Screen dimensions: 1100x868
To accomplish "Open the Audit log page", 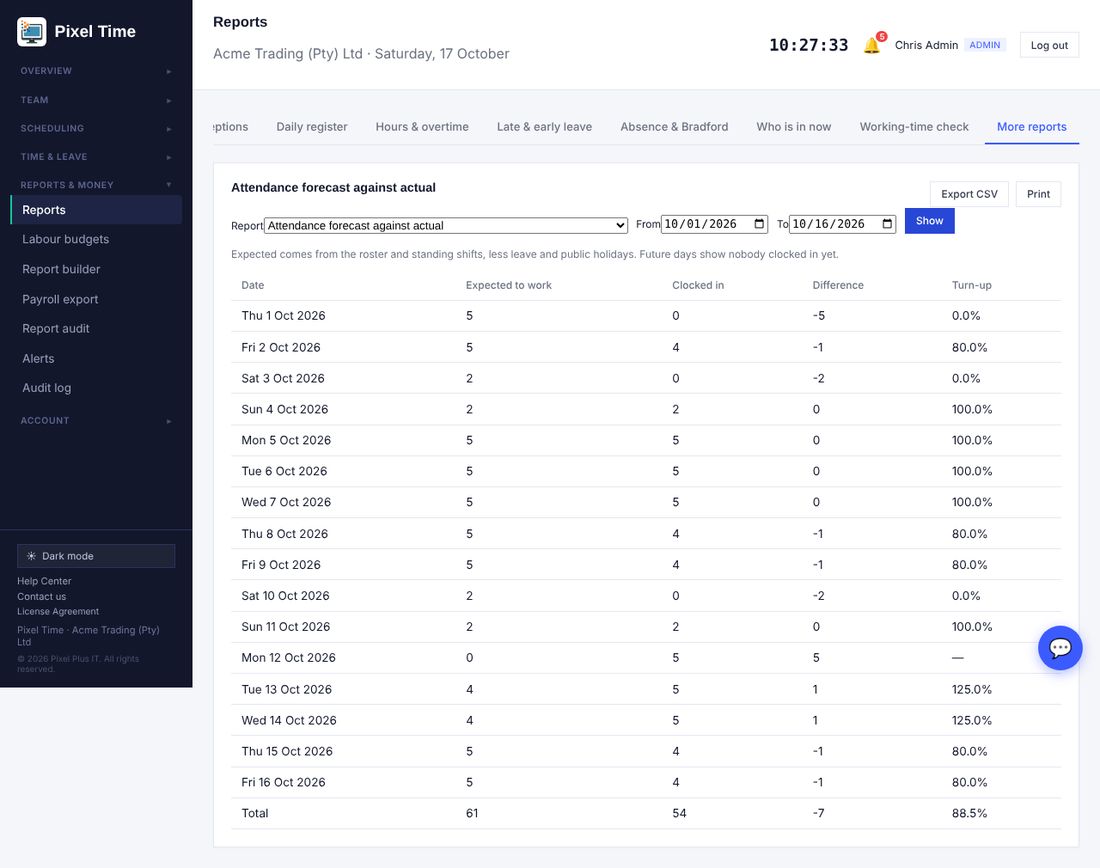I will [x=96, y=388].
